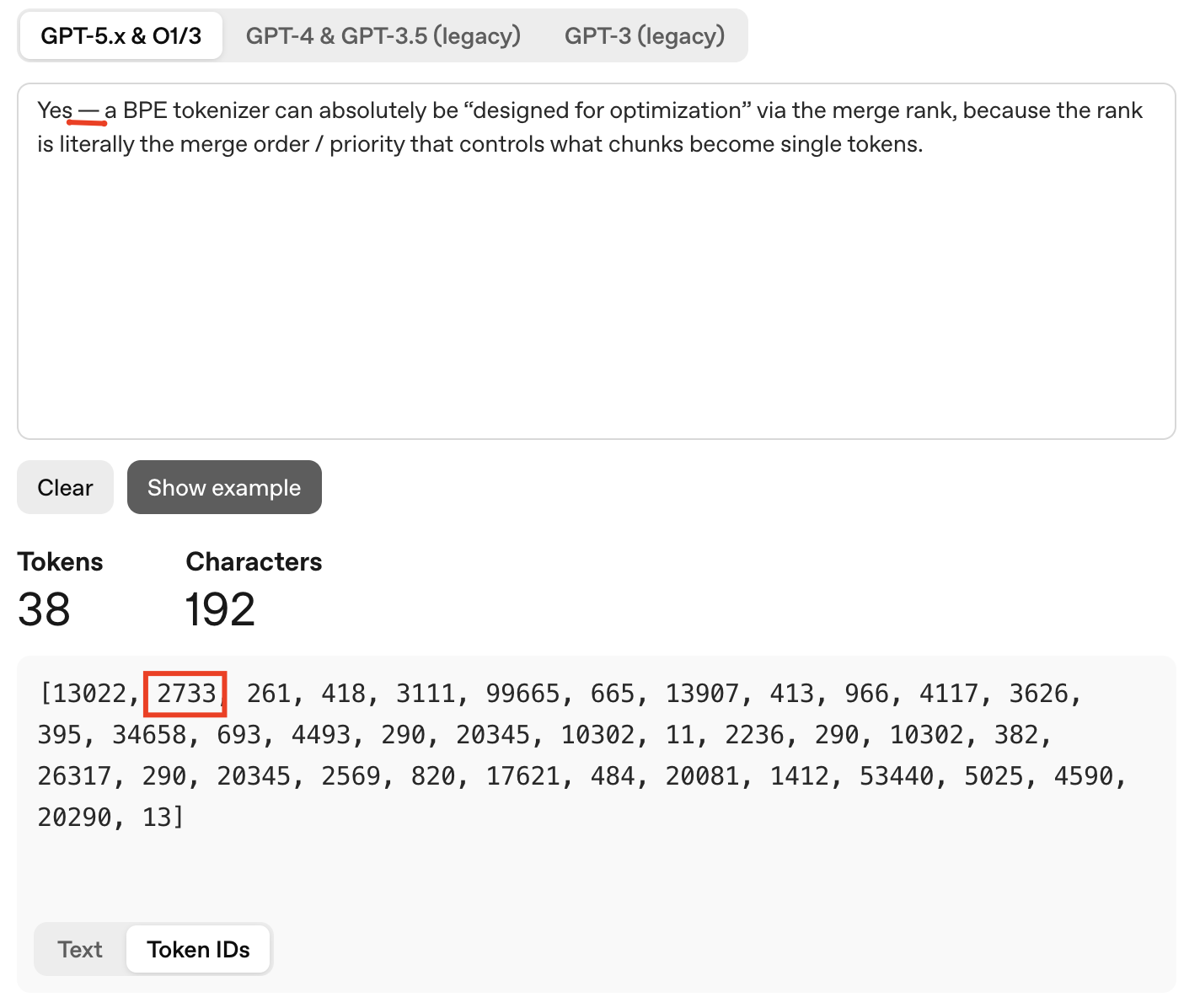This screenshot has height=1008, width=1200.
Task: Click token ID 53440 in the list
Action: pos(896,776)
